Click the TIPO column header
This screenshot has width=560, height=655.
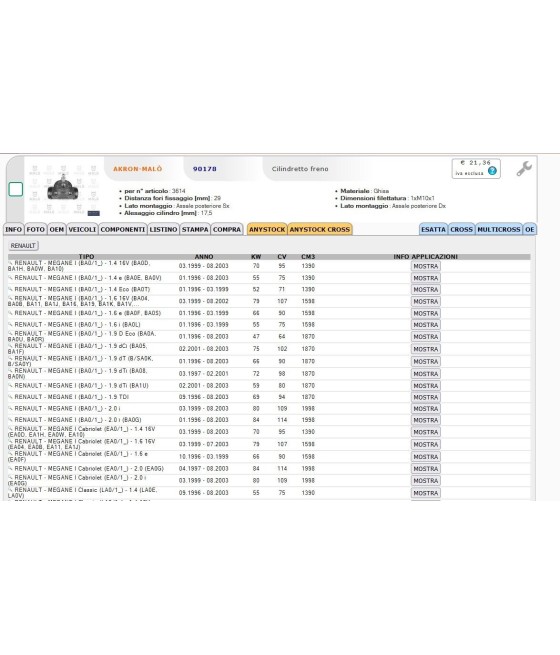point(86,256)
